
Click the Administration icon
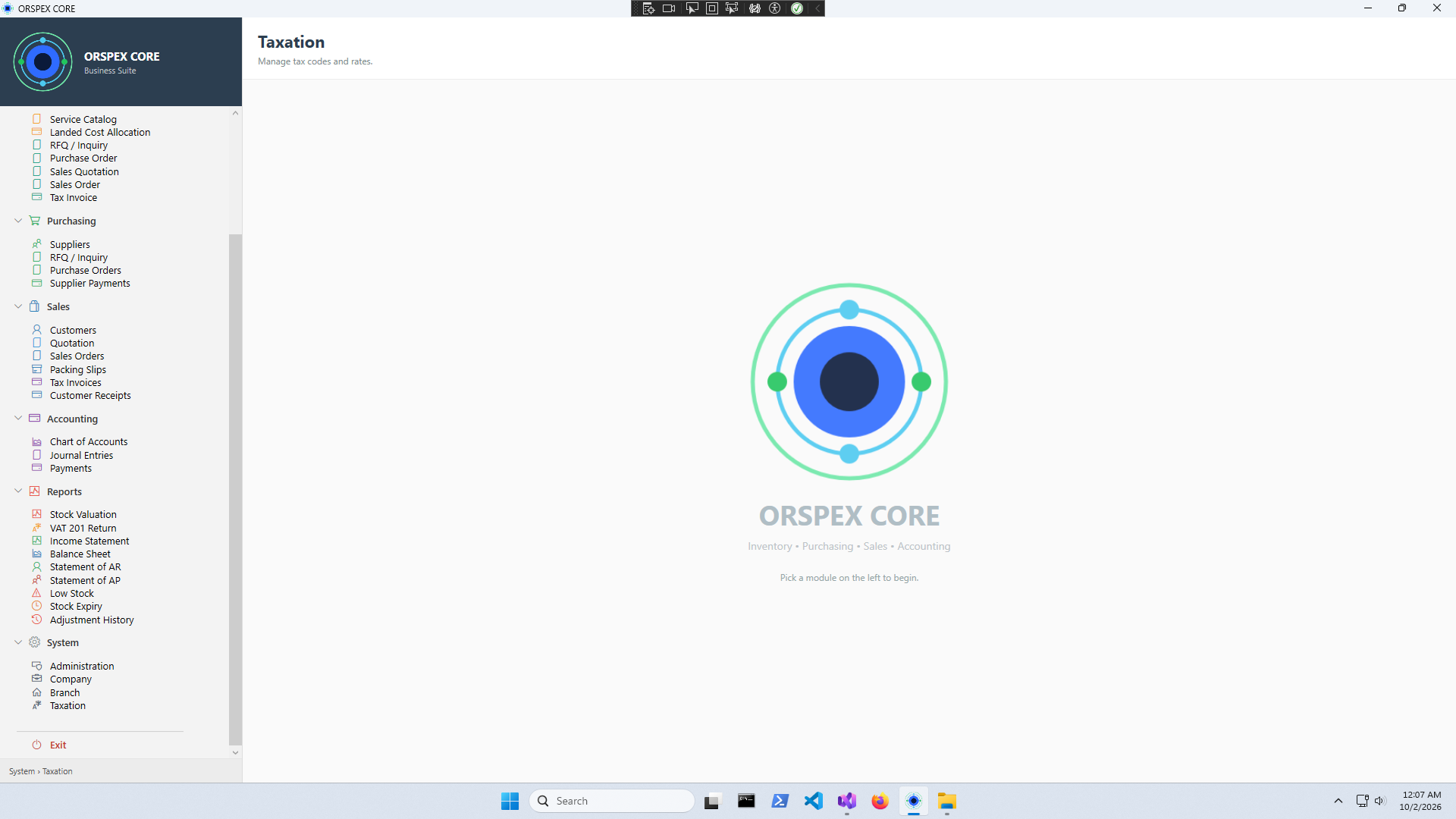tap(36, 666)
